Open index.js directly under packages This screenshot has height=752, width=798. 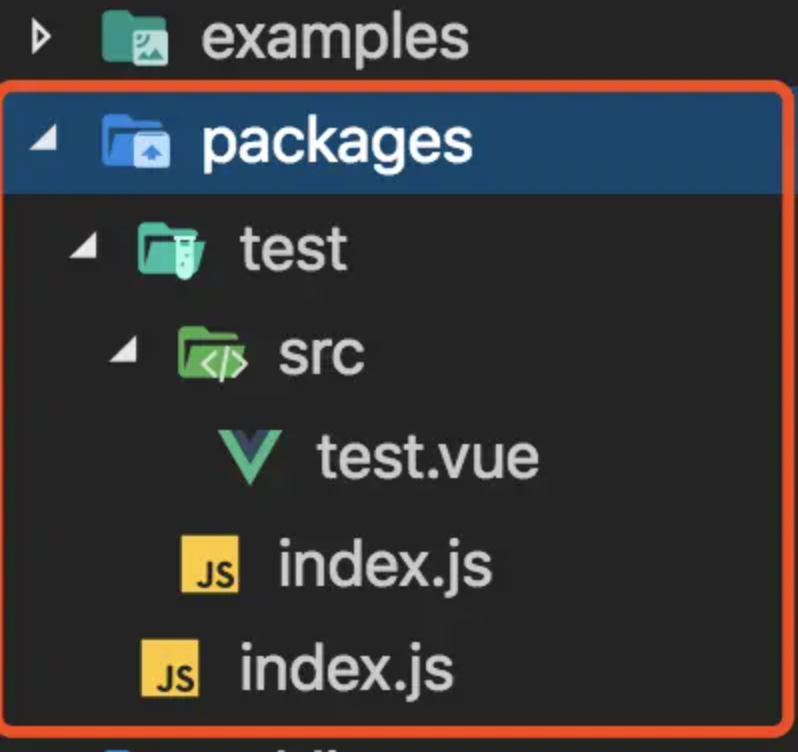(346, 669)
